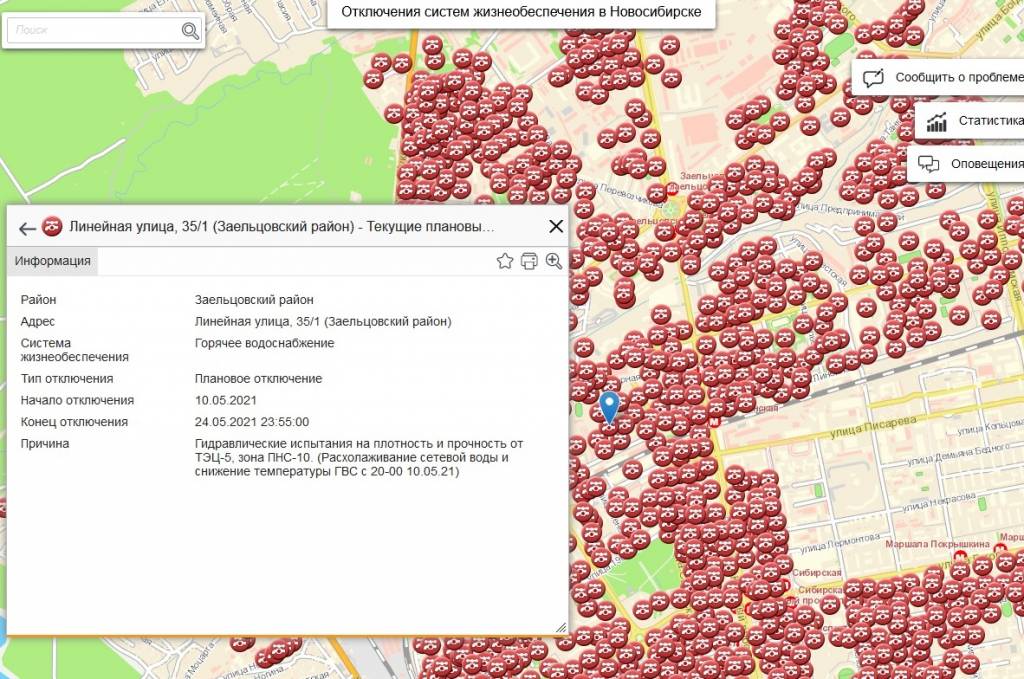Viewport: 1024px width, 679px height.
Task: Open the Статистика panel
Action: coord(969,121)
